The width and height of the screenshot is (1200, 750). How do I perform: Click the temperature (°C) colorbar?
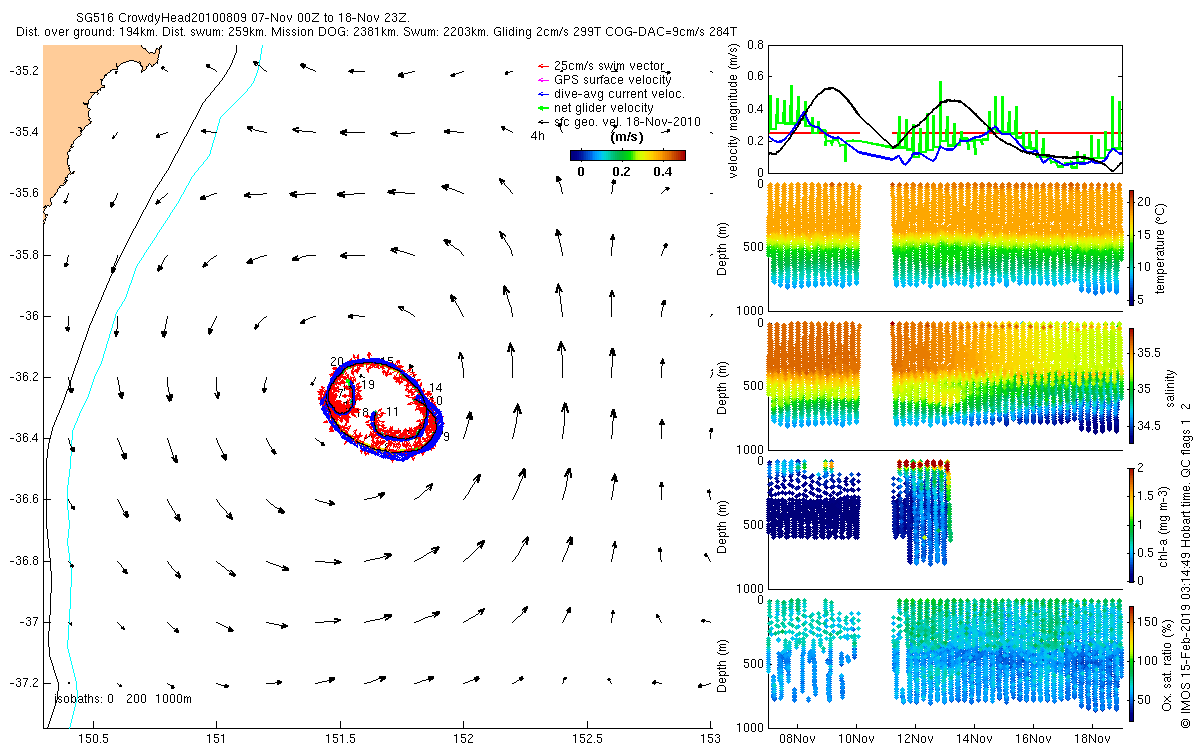[x=1132, y=246]
